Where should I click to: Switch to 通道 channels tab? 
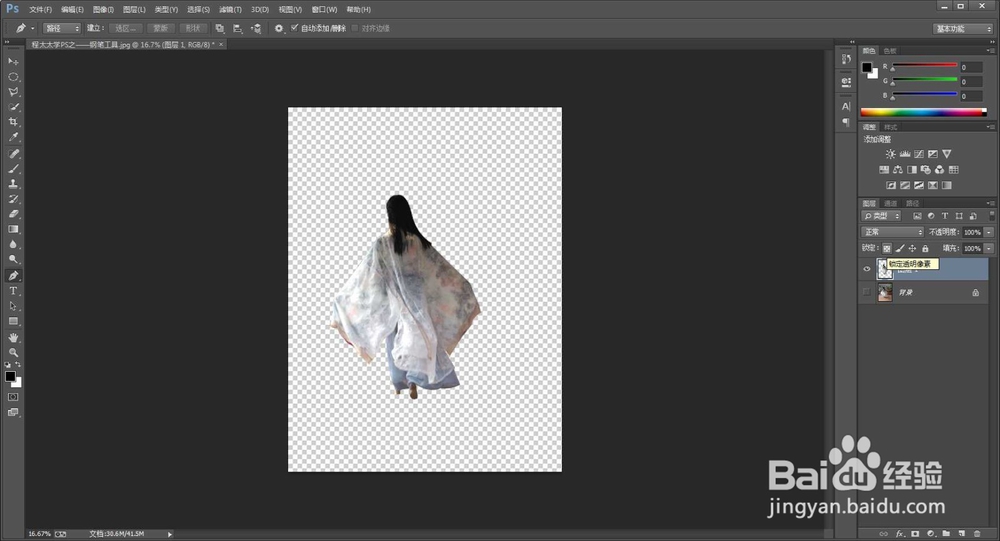(891, 203)
